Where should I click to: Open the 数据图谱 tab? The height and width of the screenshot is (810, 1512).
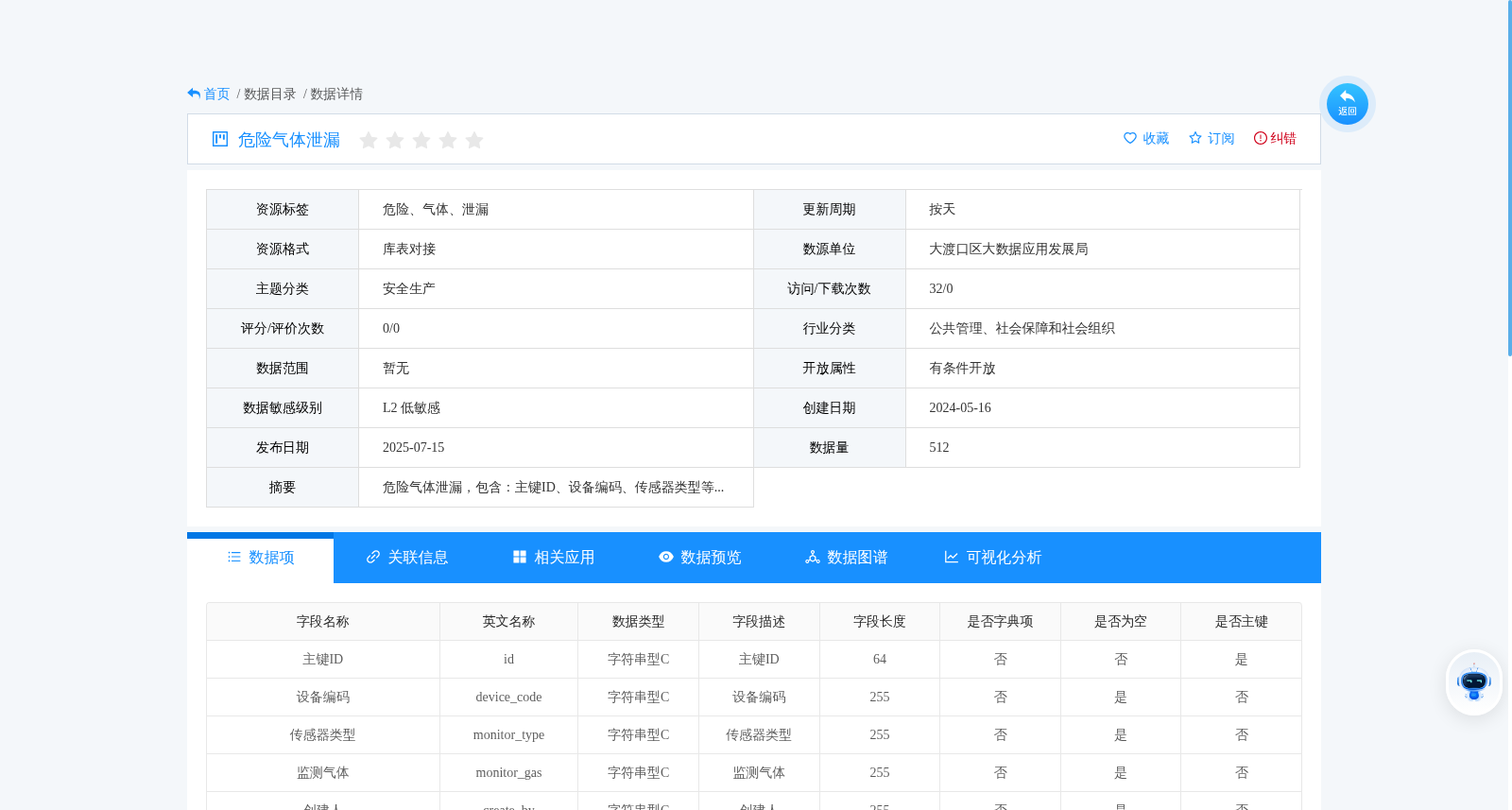click(847, 558)
